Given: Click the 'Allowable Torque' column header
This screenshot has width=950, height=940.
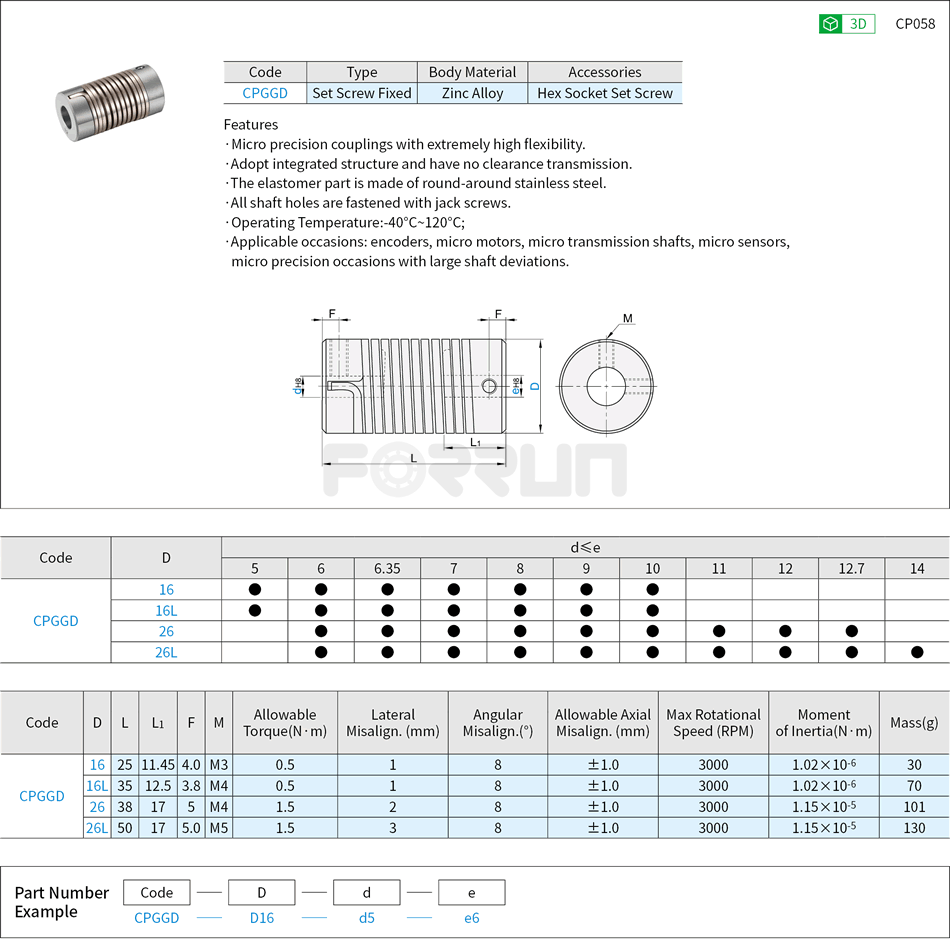Looking at the screenshot, I should click(x=285, y=723).
